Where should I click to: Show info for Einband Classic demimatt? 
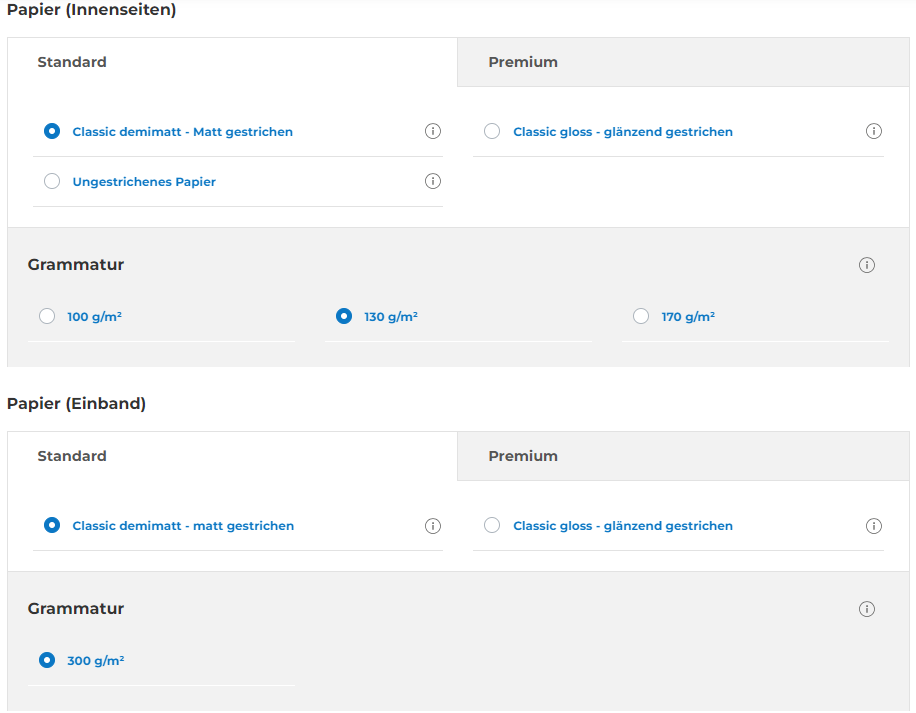[x=433, y=526]
